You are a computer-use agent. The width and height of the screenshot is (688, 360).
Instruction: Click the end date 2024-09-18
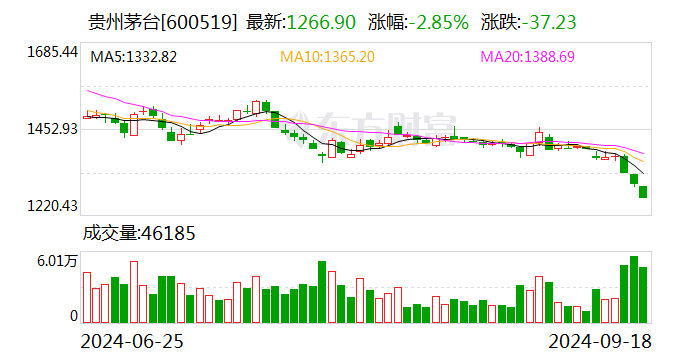pos(600,341)
